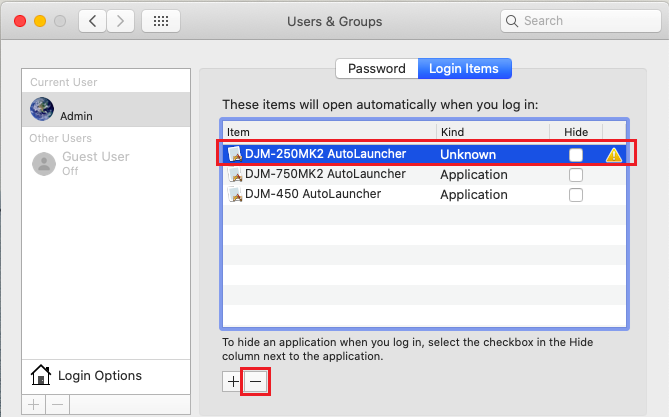Click the Login Options house icon
The width and height of the screenshot is (669, 417).
41,375
